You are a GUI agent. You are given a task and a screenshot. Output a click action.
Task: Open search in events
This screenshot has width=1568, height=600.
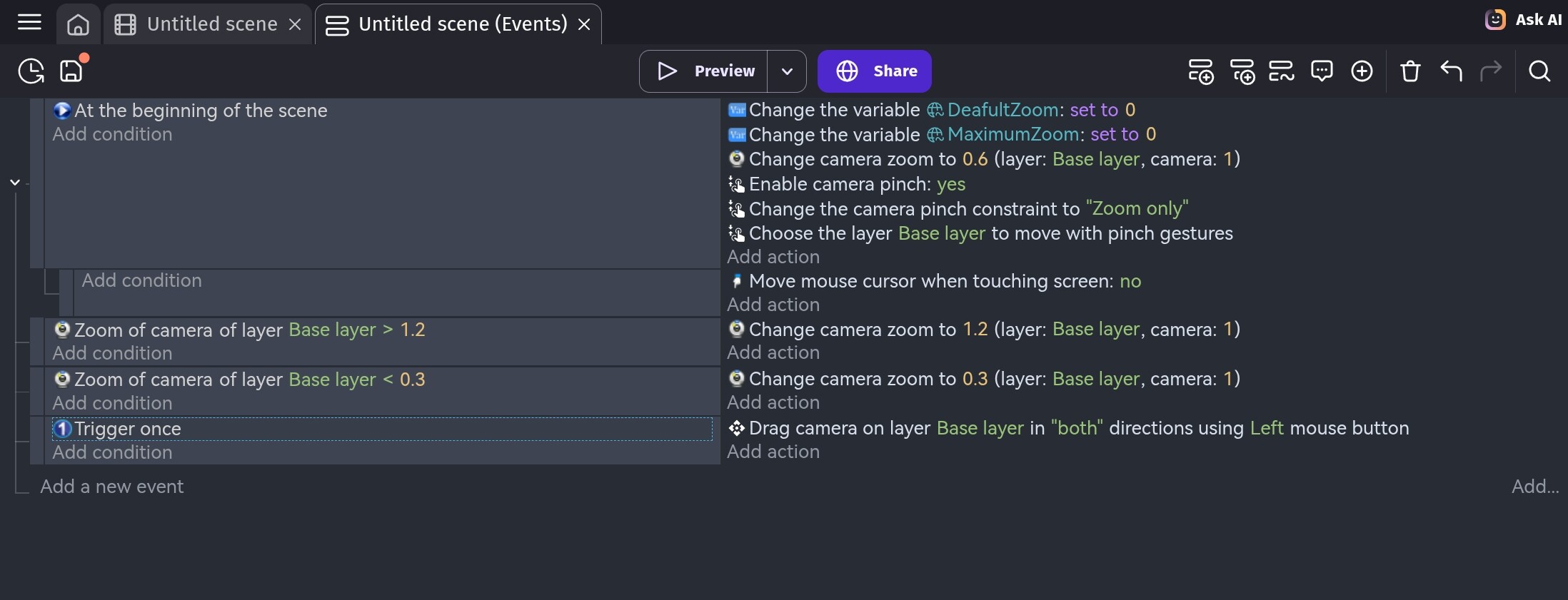click(1539, 71)
